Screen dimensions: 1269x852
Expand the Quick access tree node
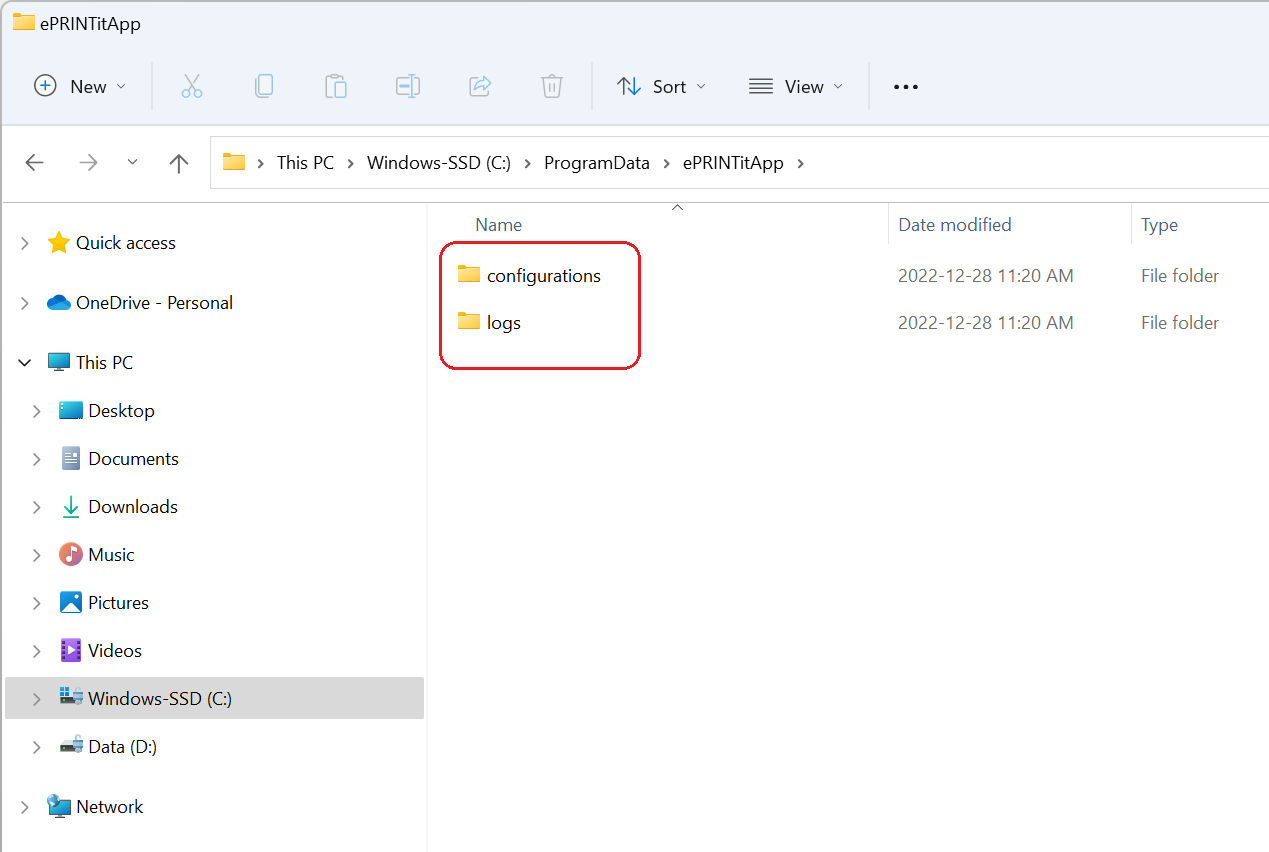25,243
